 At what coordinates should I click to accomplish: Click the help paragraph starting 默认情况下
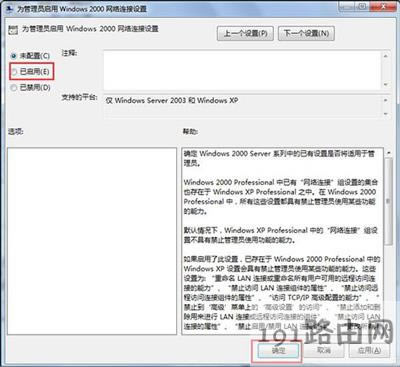(x=280, y=235)
